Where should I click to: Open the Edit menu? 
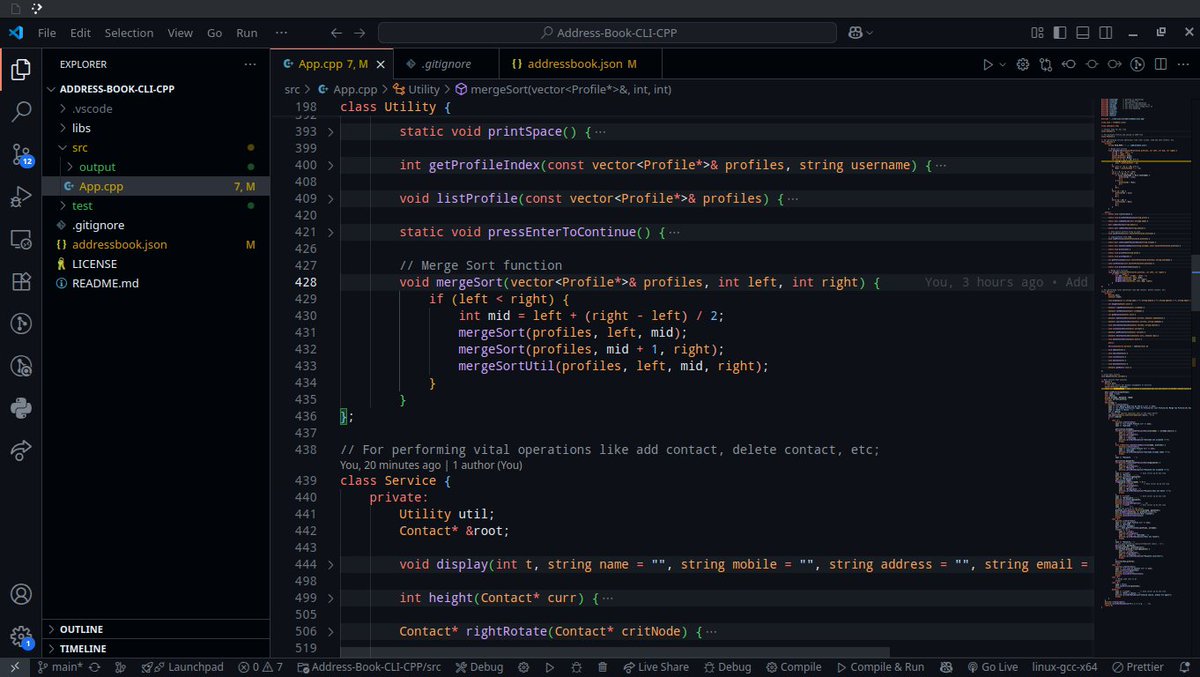[81, 33]
